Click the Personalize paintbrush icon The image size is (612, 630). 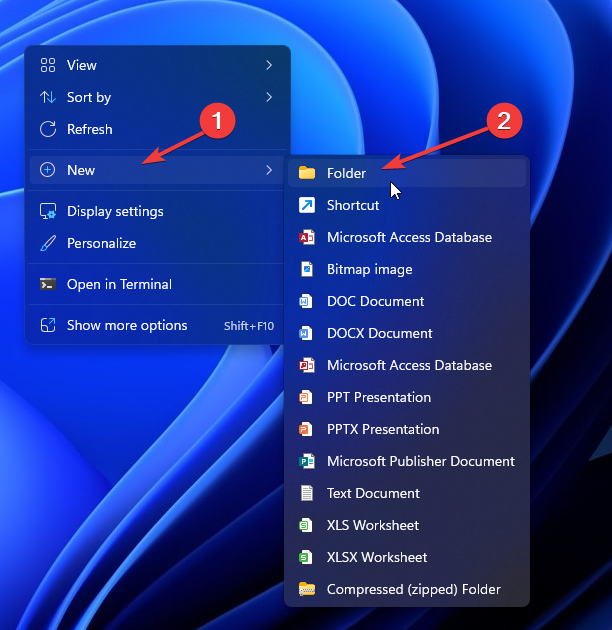[x=48, y=243]
